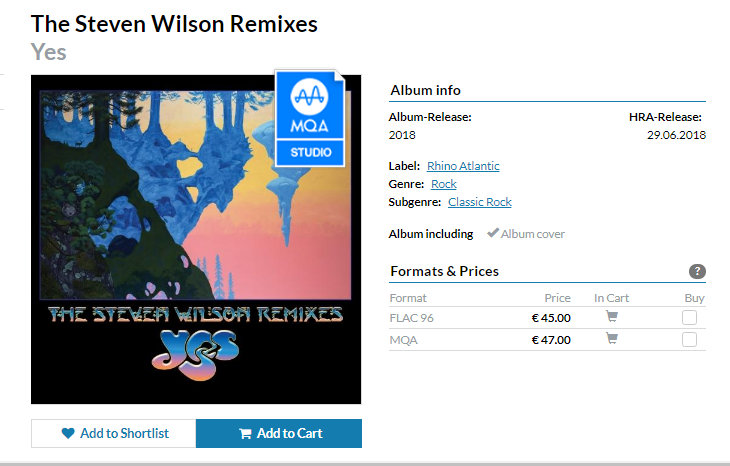The width and height of the screenshot is (730, 466).
Task: Click cart icon in FLAC 96 row
Action: point(612,317)
